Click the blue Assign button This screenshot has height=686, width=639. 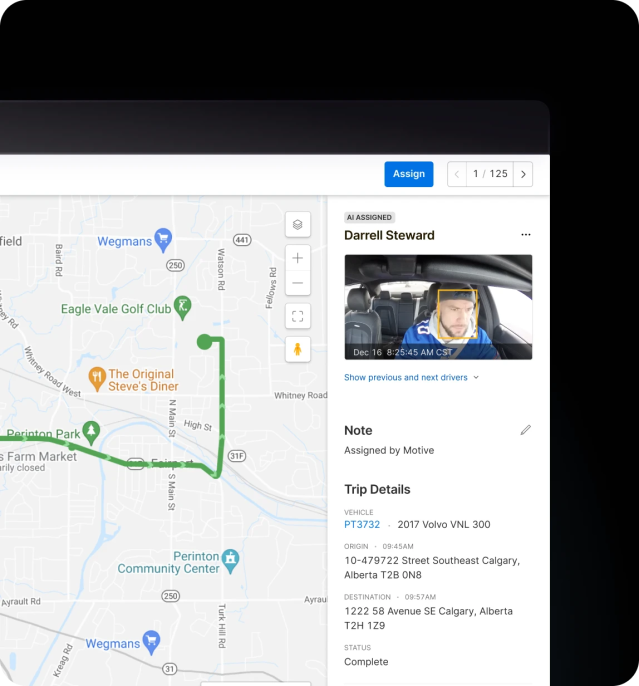coord(408,174)
